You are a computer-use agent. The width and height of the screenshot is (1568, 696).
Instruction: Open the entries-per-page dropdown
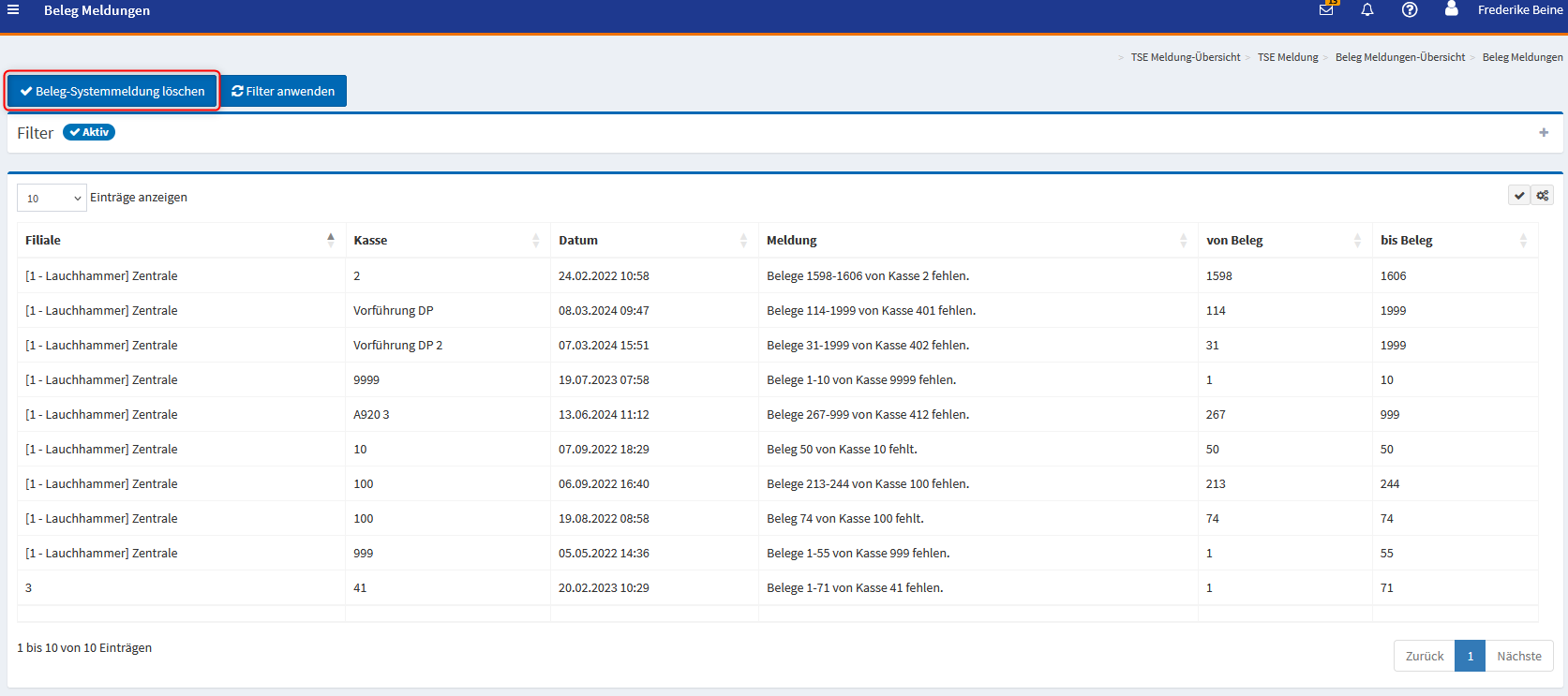click(x=52, y=198)
